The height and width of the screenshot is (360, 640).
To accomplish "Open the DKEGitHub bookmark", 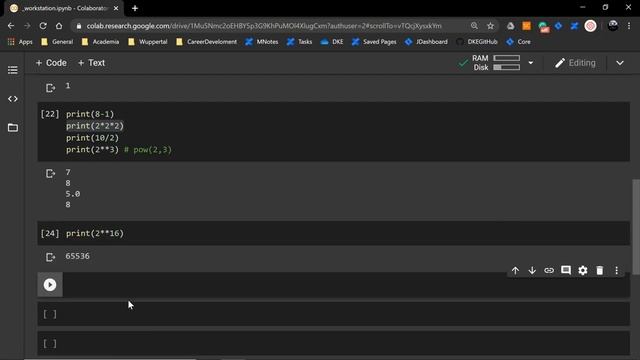I will coord(477,42).
